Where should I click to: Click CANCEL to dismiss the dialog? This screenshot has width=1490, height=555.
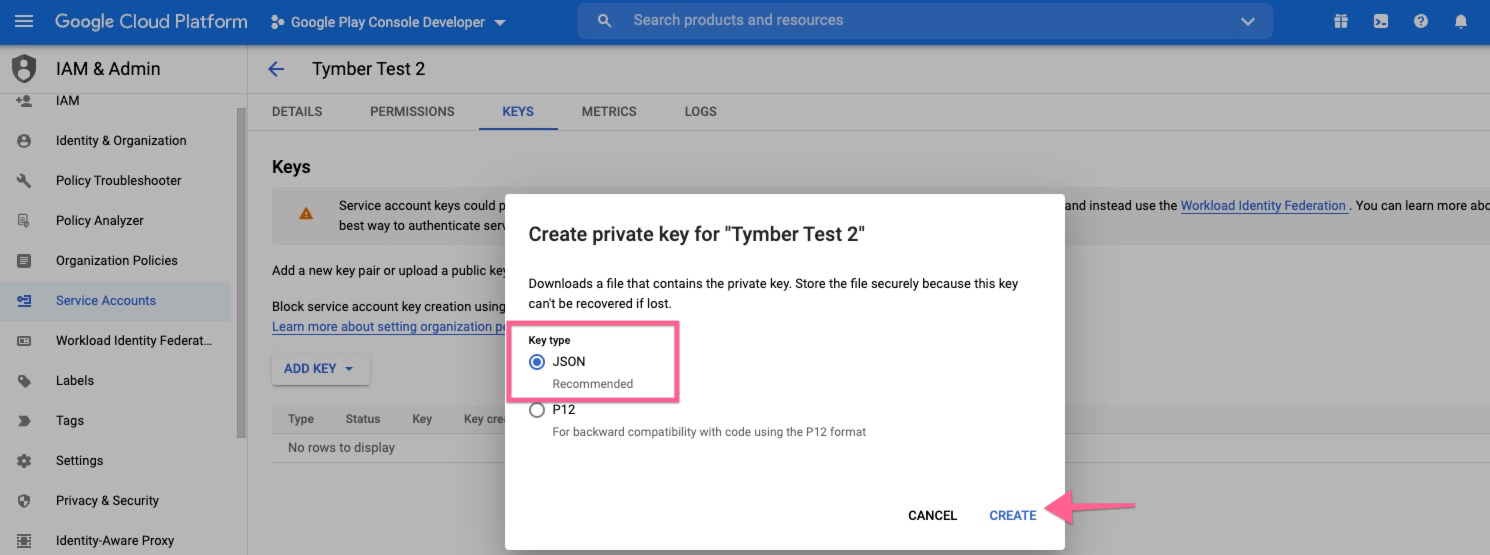coord(932,516)
